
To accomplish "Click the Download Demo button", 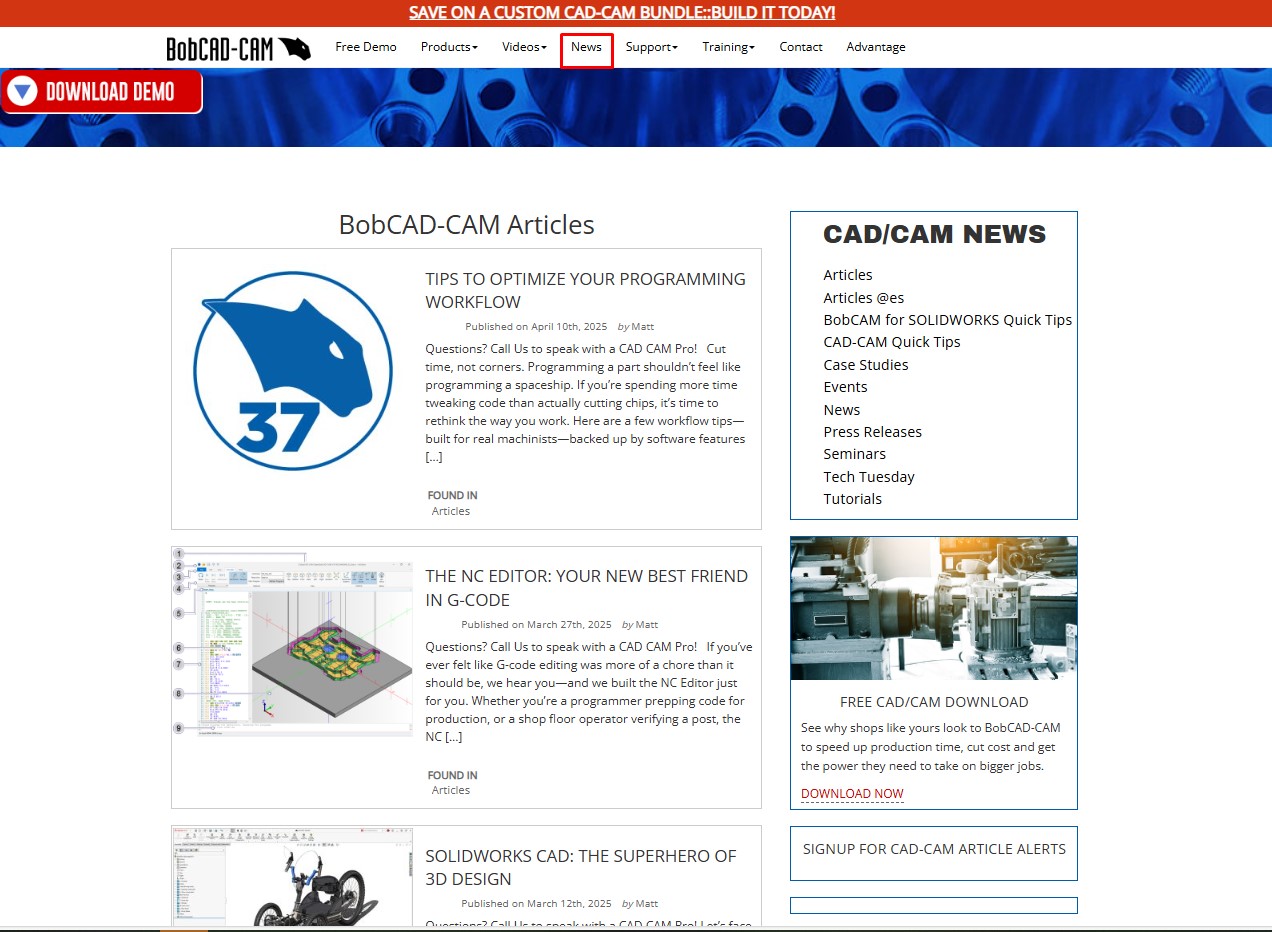I will point(101,92).
